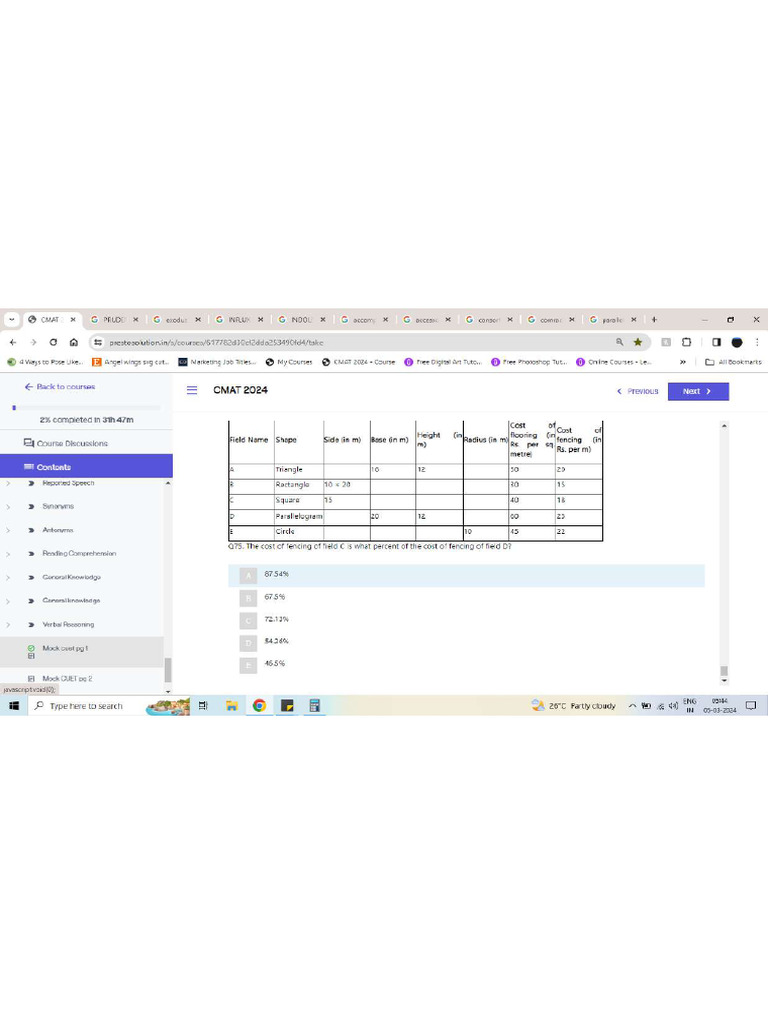Go to the Previous question
This screenshot has width=768, height=1024.
[x=638, y=392]
